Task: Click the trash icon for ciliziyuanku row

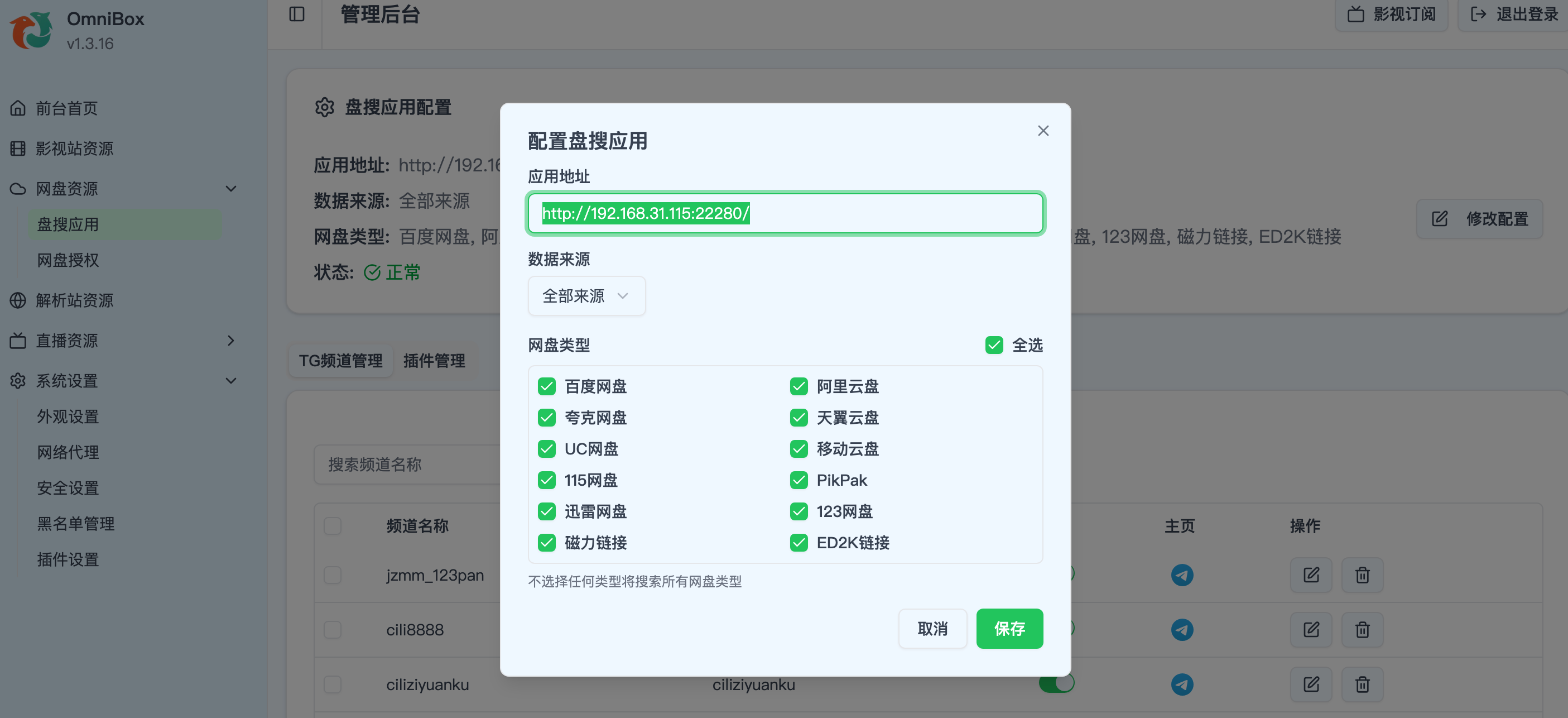Action: pyautogui.click(x=1362, y=684)
